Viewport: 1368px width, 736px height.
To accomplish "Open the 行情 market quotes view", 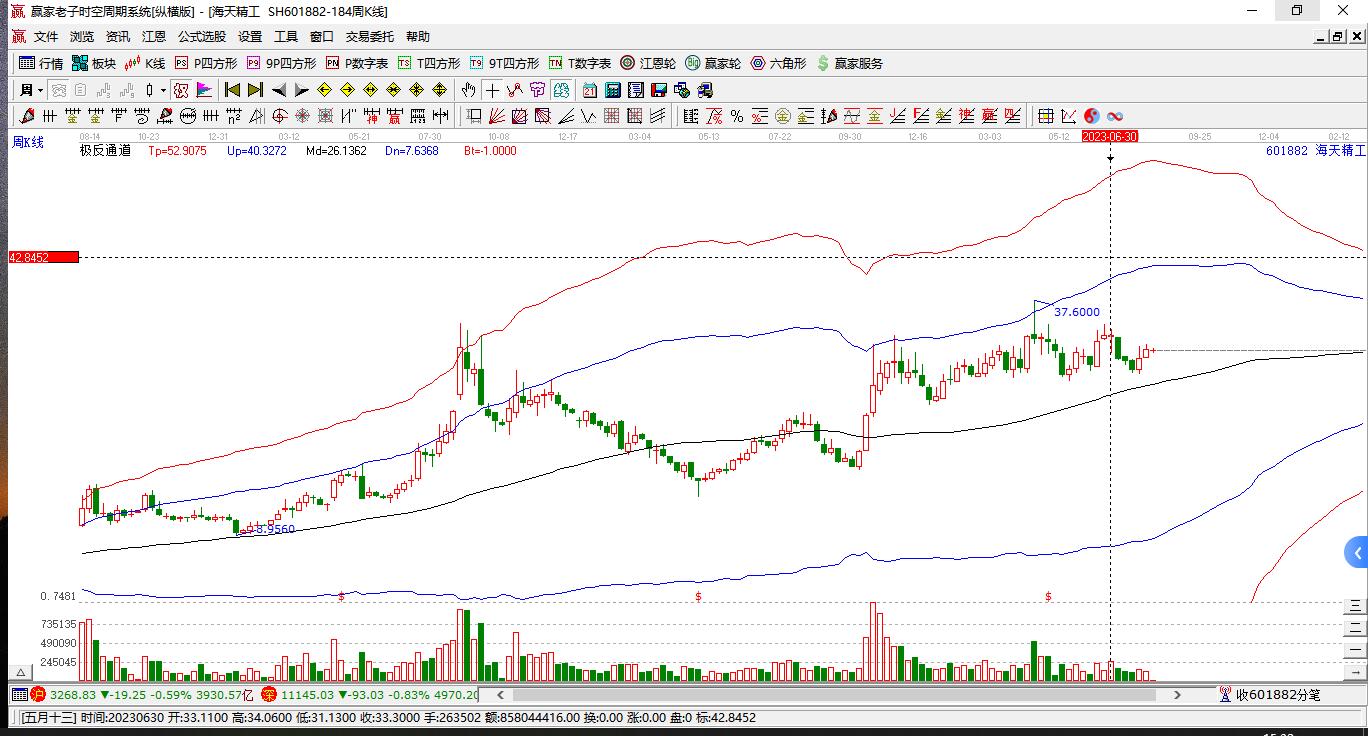I will coord(41,63).
